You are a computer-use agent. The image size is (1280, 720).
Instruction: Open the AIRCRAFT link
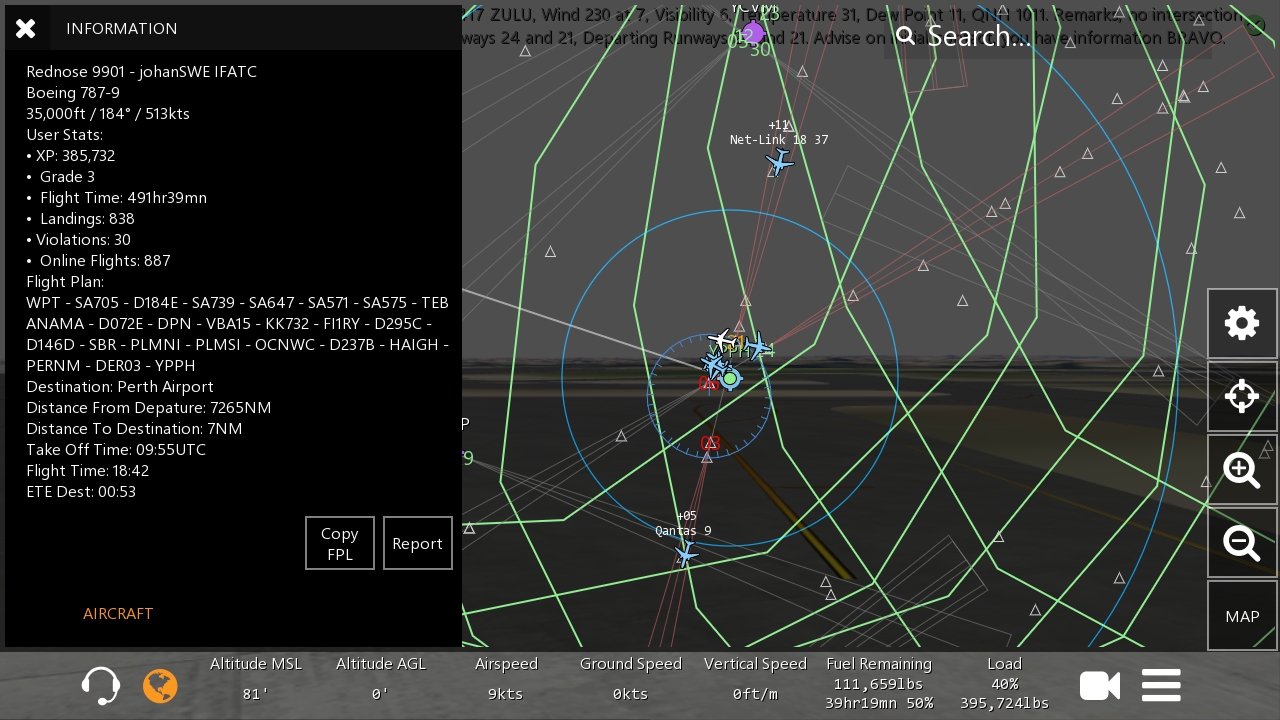[x=118, y=613]
